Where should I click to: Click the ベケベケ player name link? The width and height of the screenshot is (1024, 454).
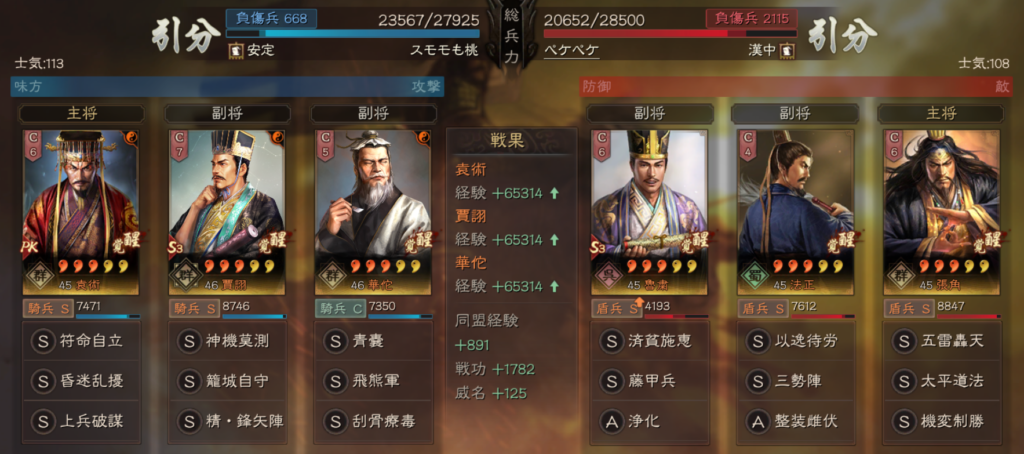[x=571, y=50]
